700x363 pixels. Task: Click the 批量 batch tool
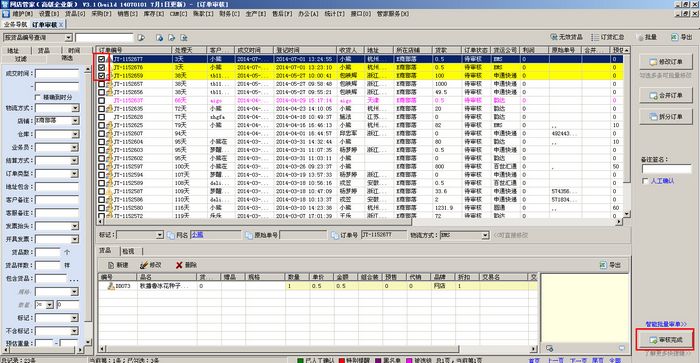coord(647,37)
